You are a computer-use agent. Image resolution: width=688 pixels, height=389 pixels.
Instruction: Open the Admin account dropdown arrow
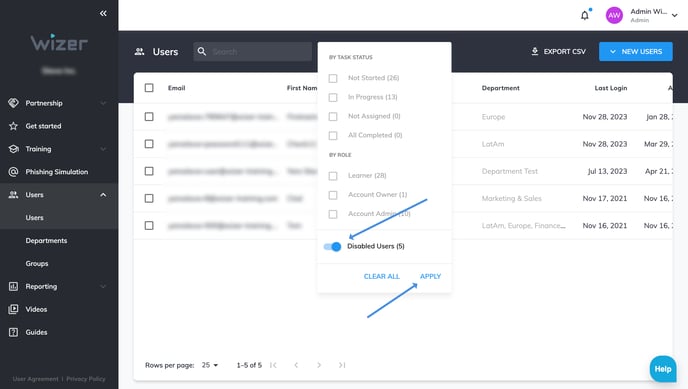[675, 15]
